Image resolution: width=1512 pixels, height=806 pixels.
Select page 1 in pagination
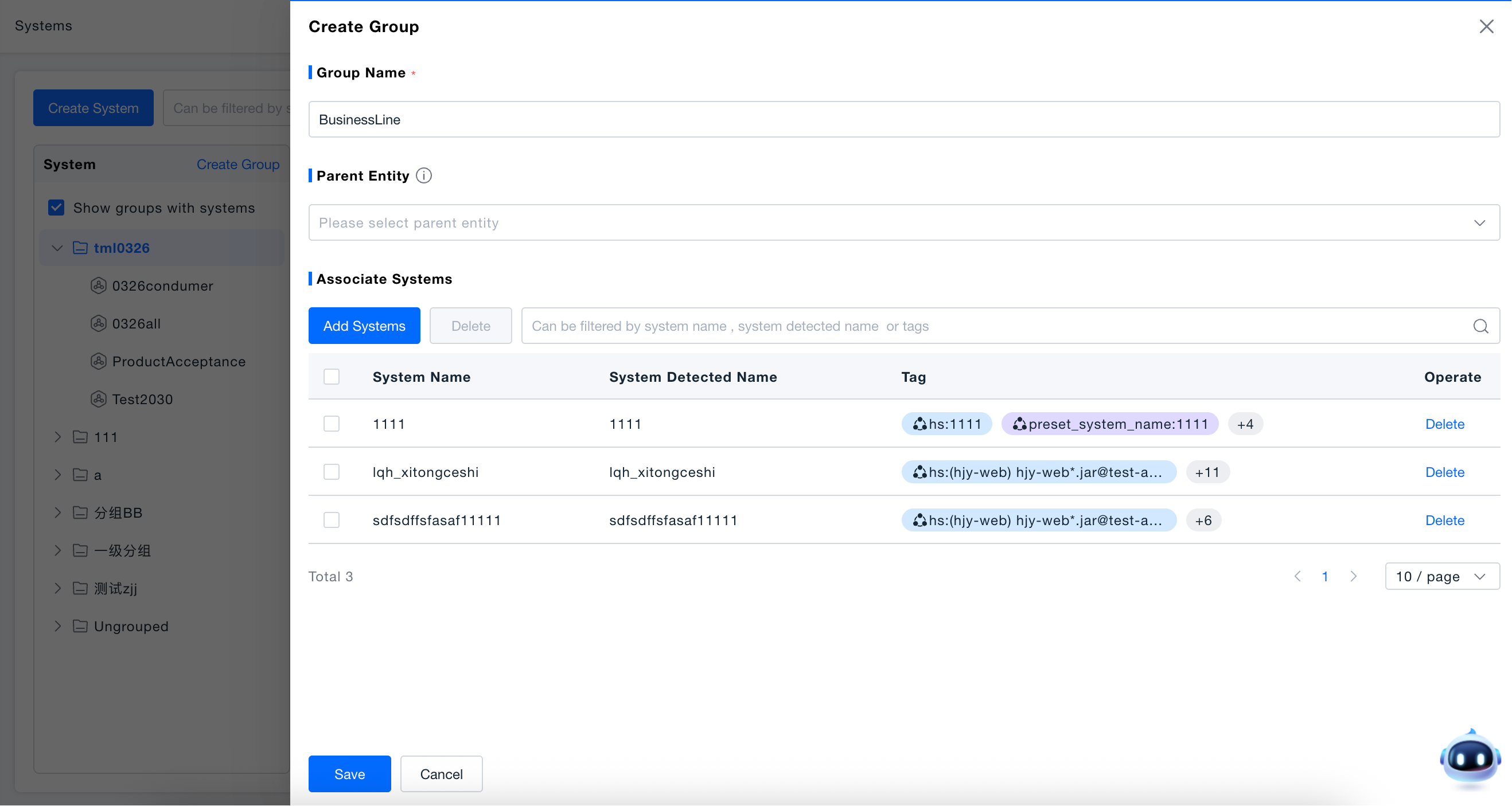1326,577
